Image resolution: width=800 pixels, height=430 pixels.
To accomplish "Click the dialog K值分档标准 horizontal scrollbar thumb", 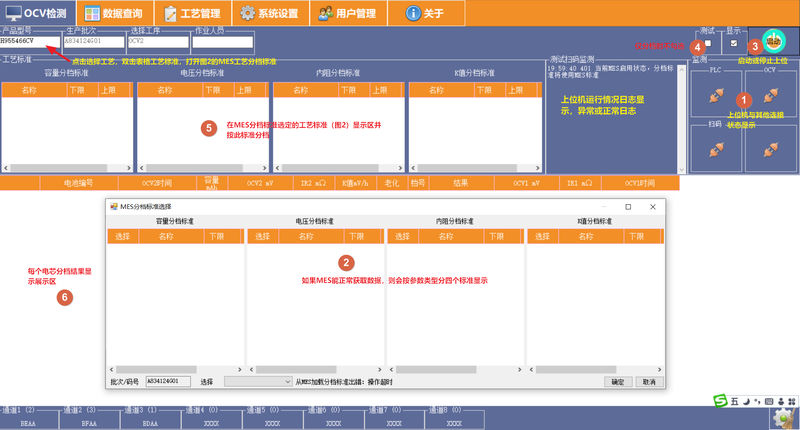I will pyautogui.click(x=576, y=370).
